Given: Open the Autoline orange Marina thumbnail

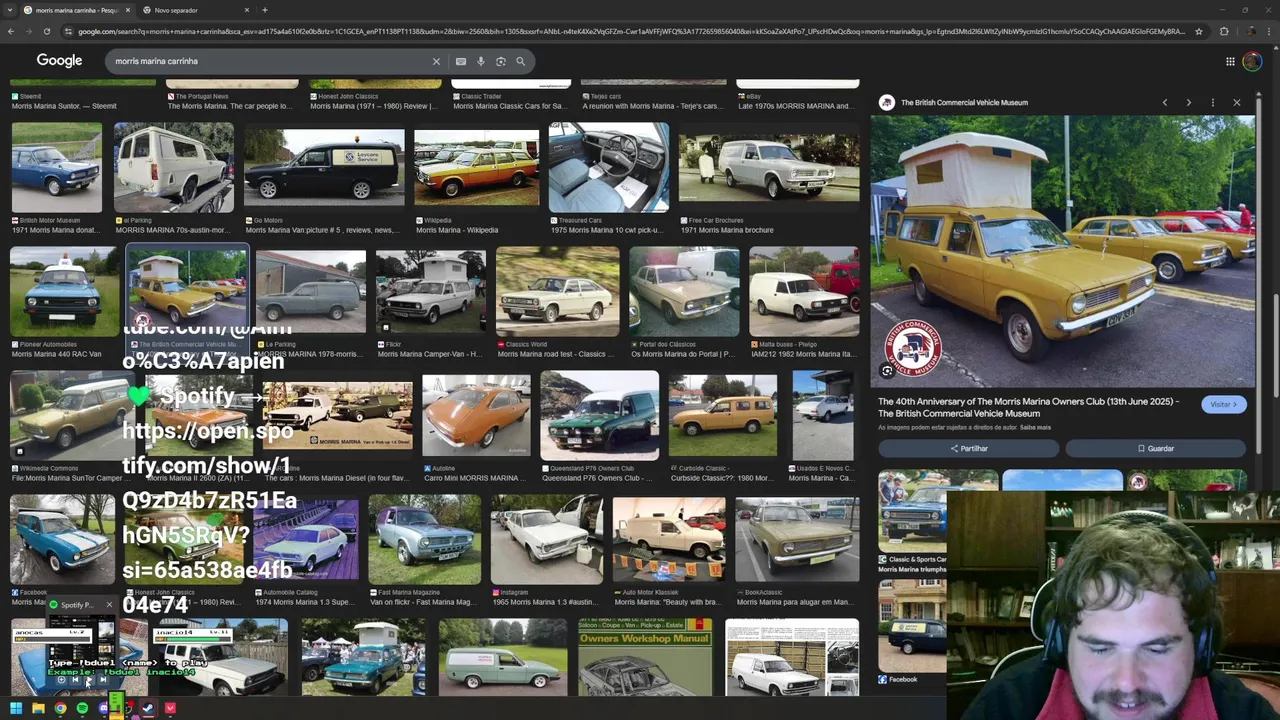Looking at the screenshot, I should 476,415.
